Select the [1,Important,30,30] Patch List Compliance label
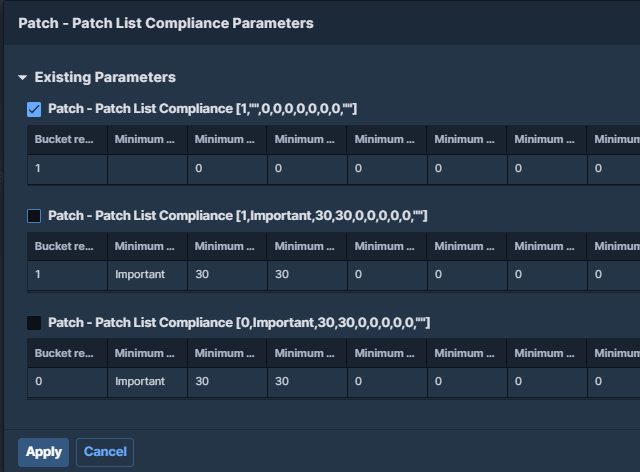 (x=239, y=216)
